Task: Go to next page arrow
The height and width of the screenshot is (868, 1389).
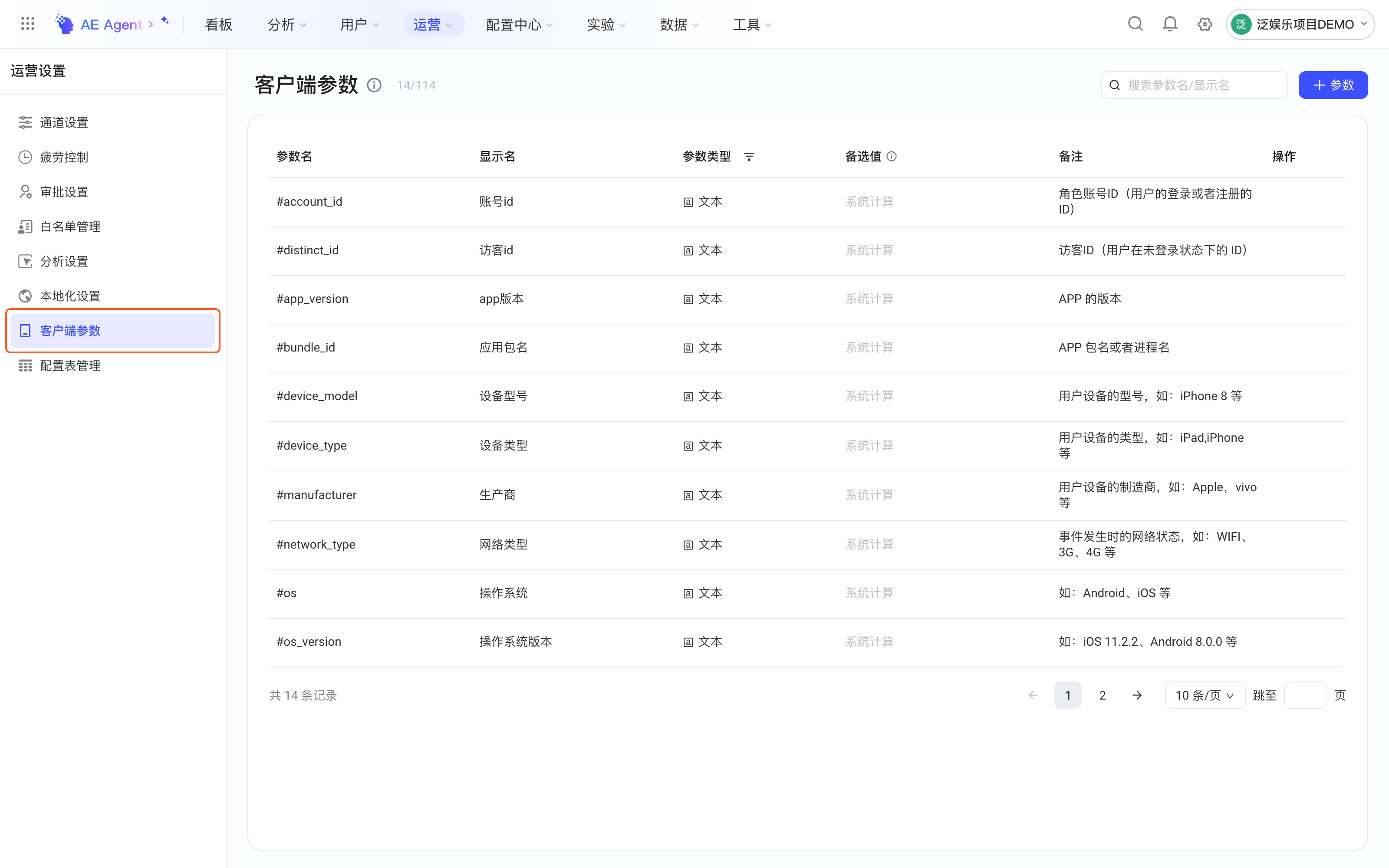Action: [x=1137, y=695]
